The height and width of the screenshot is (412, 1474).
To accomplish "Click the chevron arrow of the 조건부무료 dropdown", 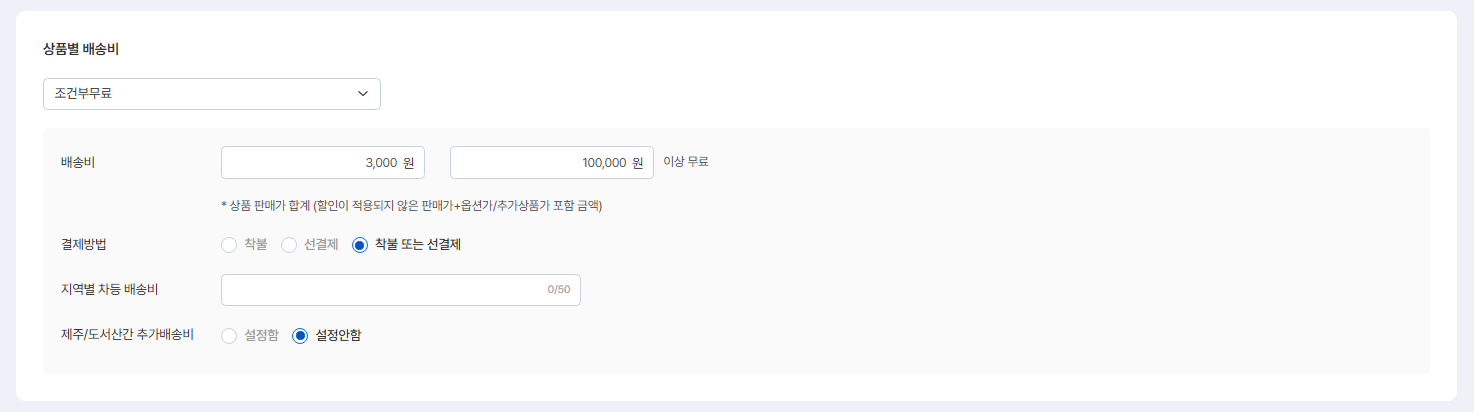I will pyautogui.click(x=363, y=94).
